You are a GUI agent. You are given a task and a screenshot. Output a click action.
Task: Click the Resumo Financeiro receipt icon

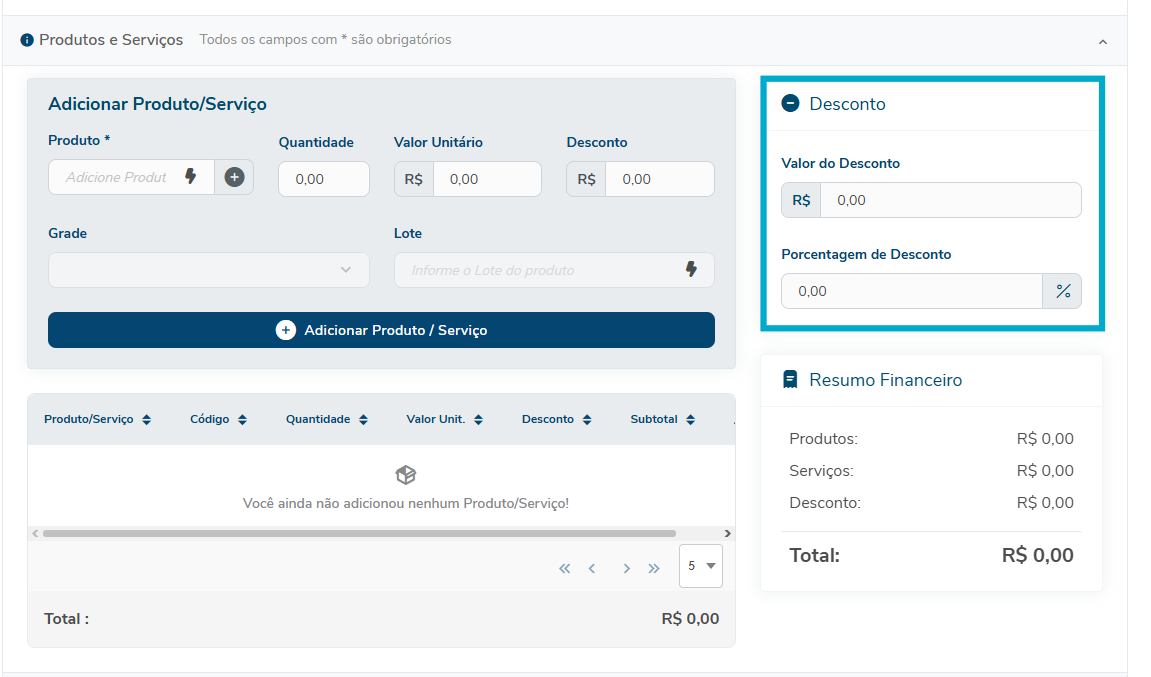(790, 380)
